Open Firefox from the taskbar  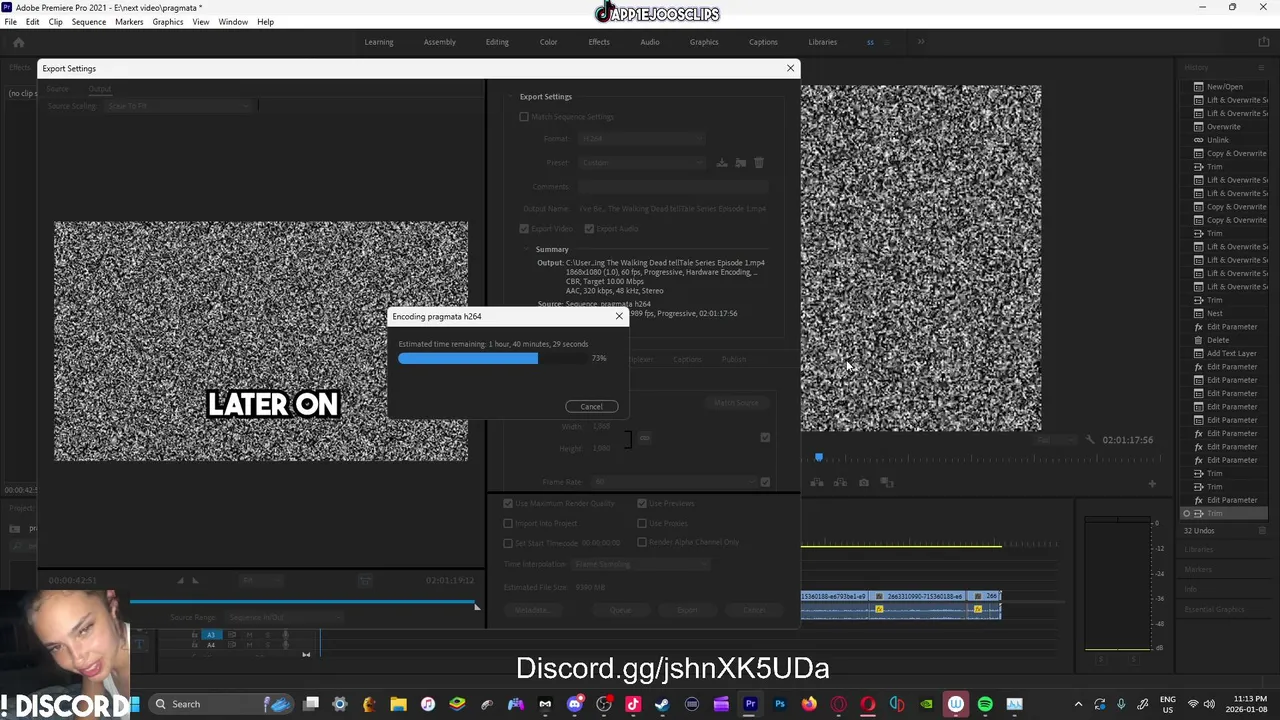coord(809,704)
